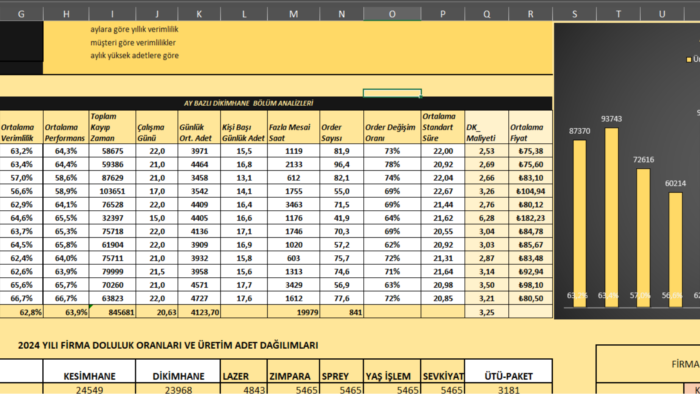The width and height of the screenshot is (700, 394).
Task: Select the 'Kişi Başı Günlük Adet' header
Action: (x=244, y=127)
